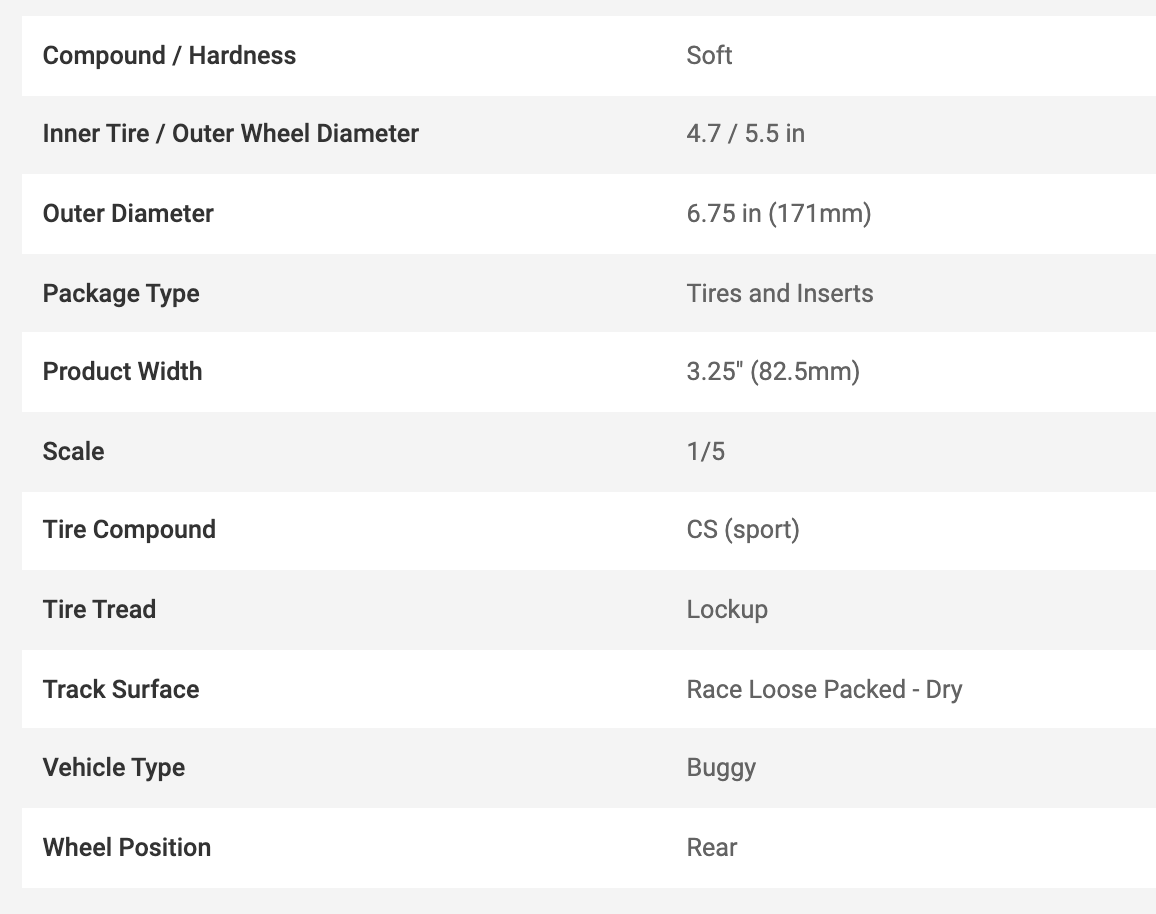Select the Lockup tread value
The image size is (1156, 914).
point(727,609)
